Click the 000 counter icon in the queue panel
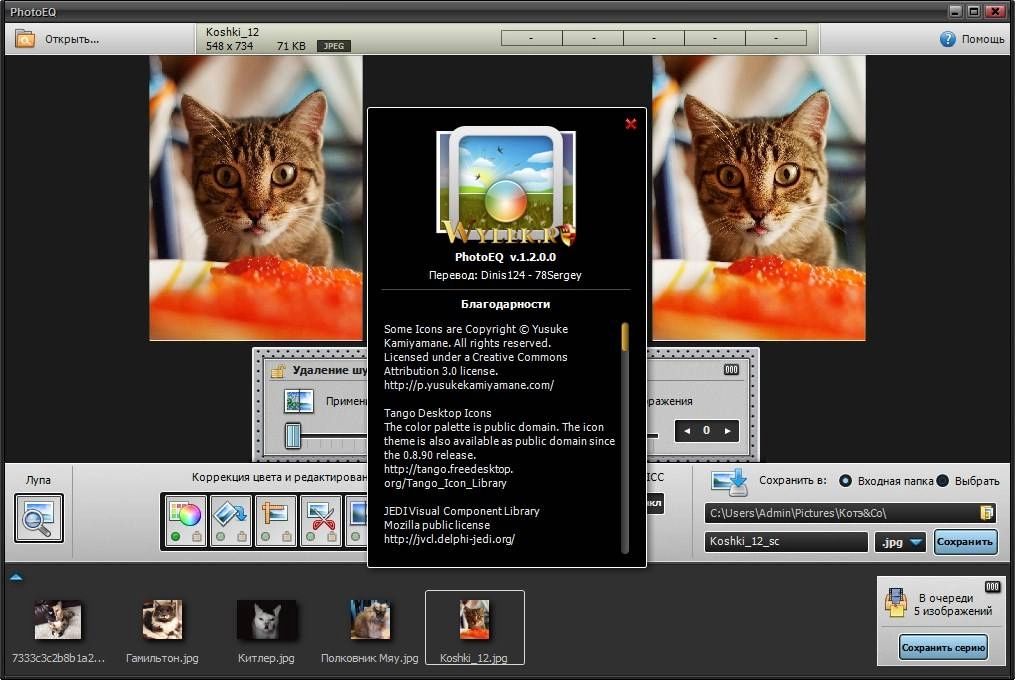1015x680 pixels. [992, 587]
